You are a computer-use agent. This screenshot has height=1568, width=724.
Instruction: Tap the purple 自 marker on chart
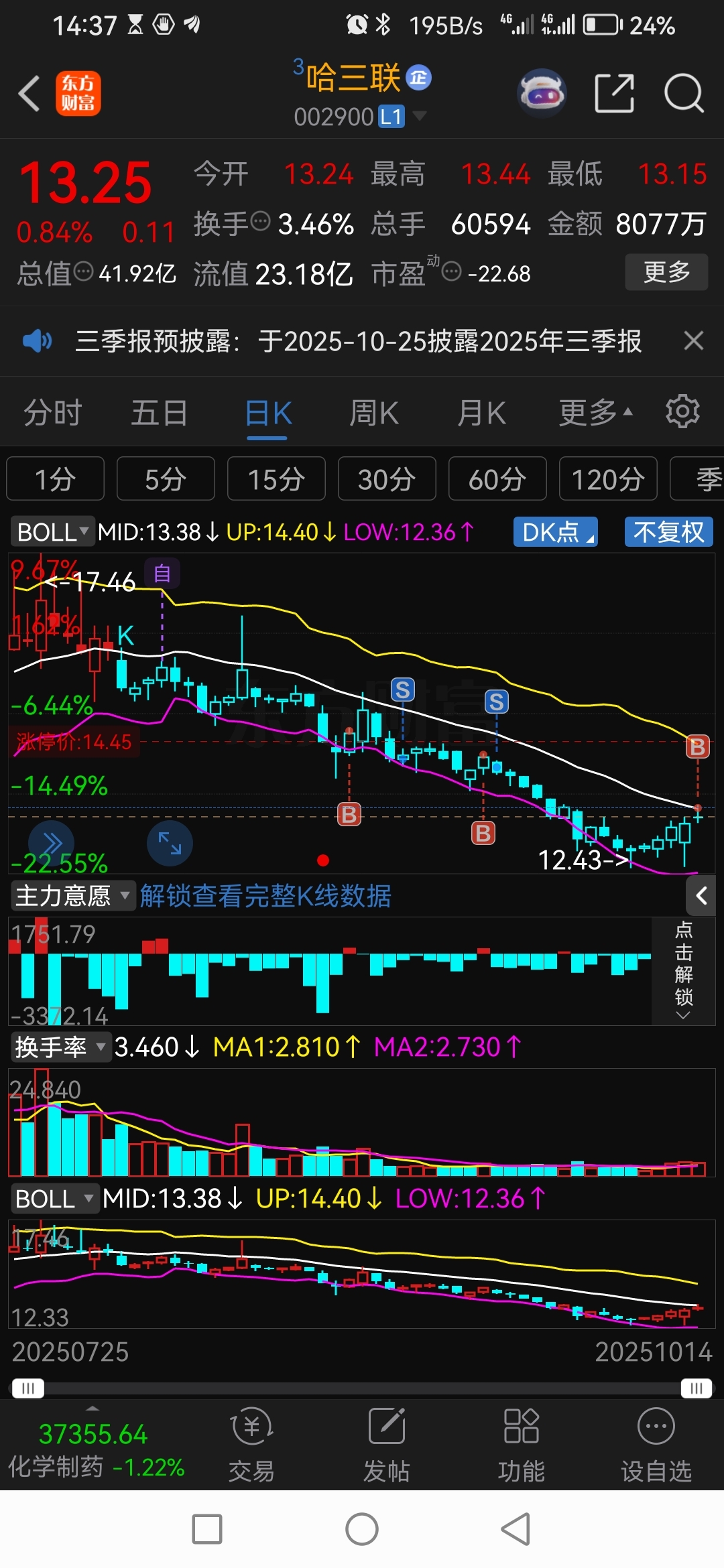click(x=162, y=574)
